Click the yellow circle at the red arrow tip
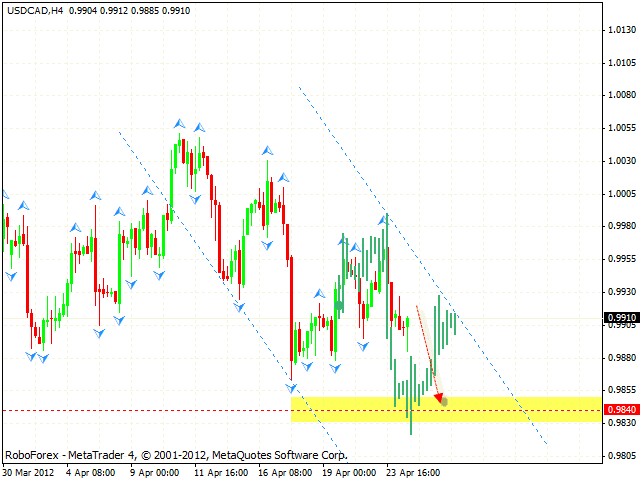Viewport: 640px width, 480px height. [444, 402]
